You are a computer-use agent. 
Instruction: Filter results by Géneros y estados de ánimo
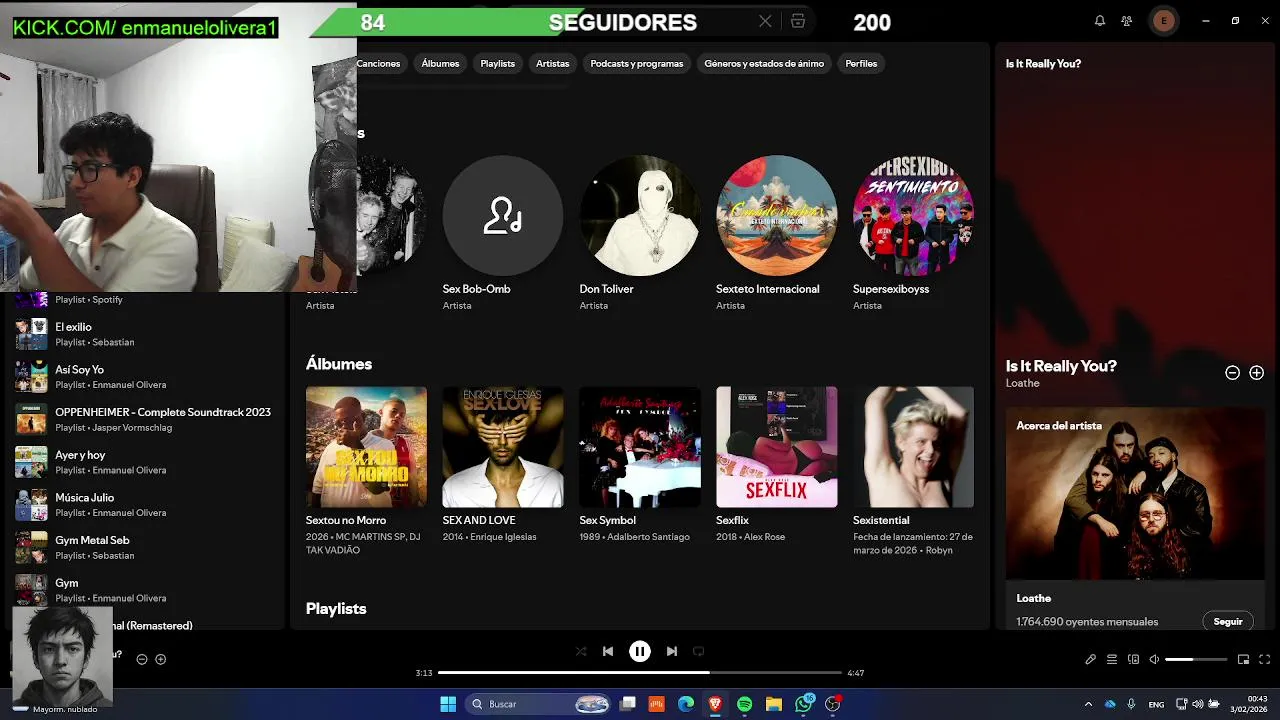[x=764, y=63]
